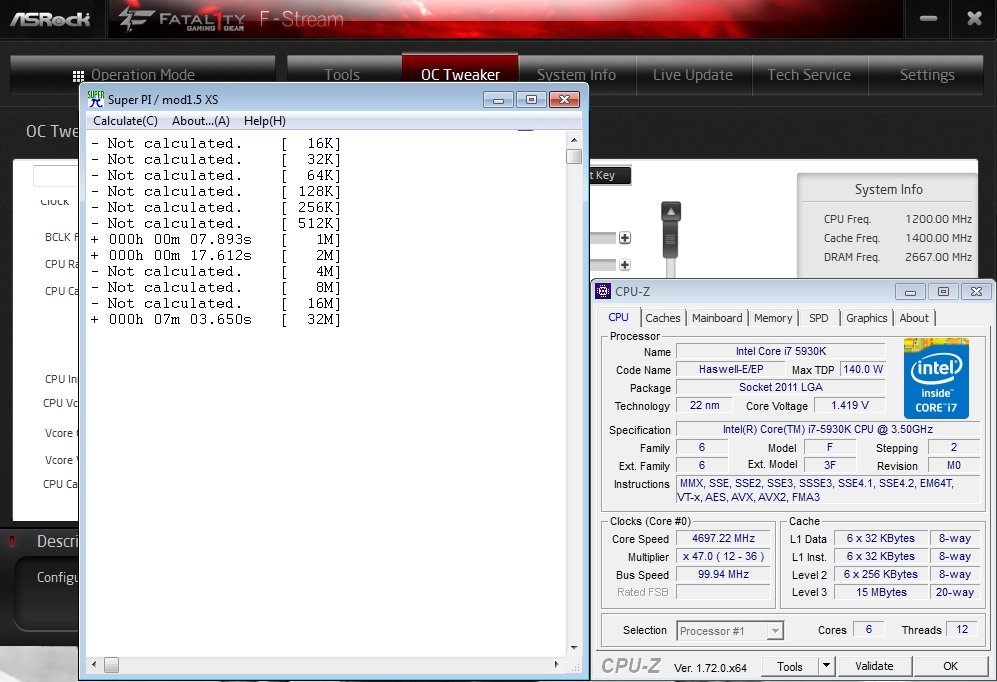Open the Tech Service tab
The height and width of the screenshot is (682, 997).
coord(809,75)
